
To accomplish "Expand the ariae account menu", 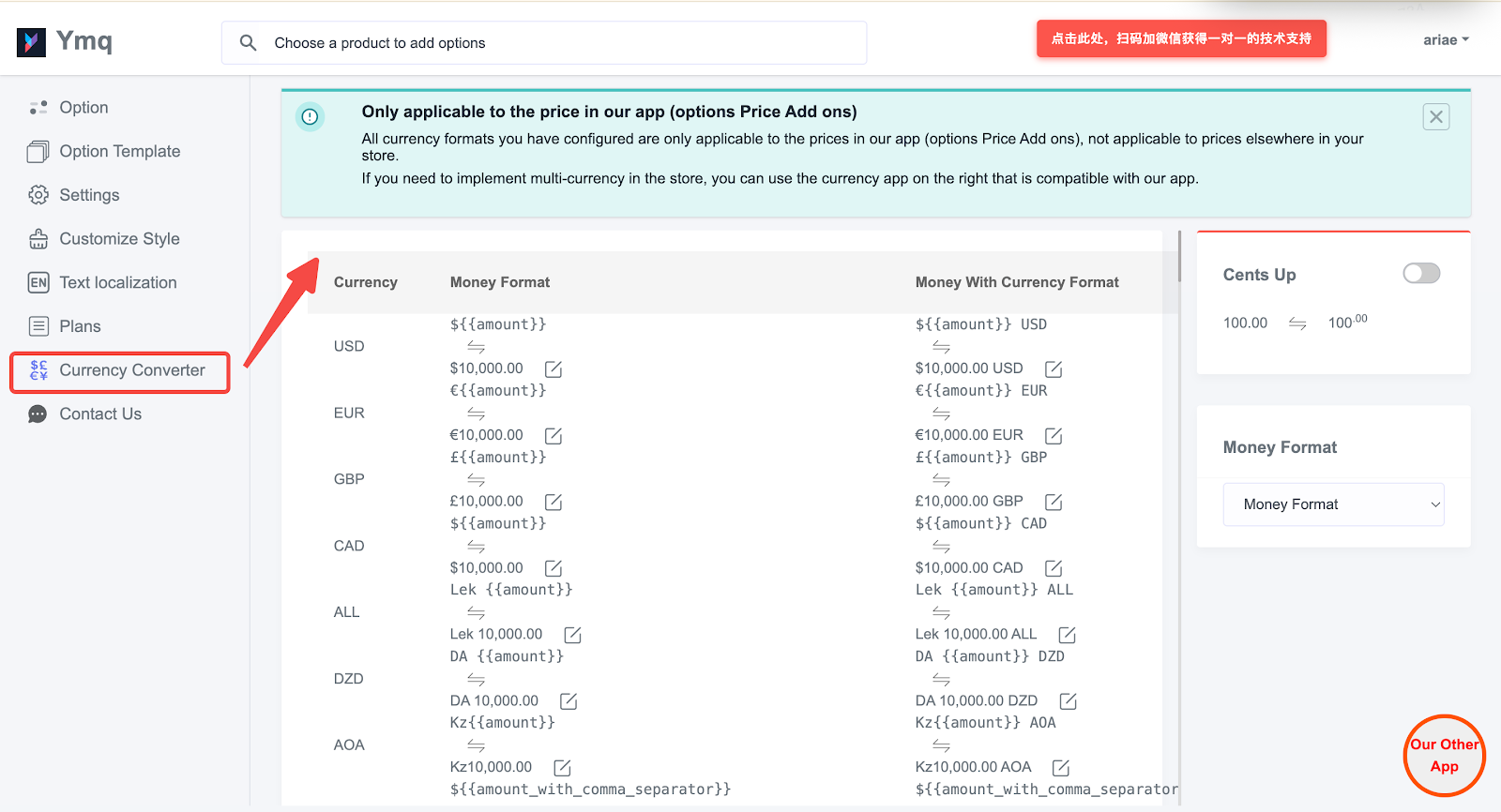I will coord(1445,40).
